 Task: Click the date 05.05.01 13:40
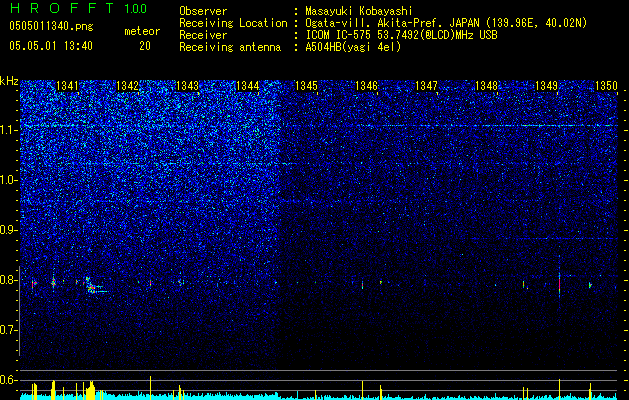(51, 46)
